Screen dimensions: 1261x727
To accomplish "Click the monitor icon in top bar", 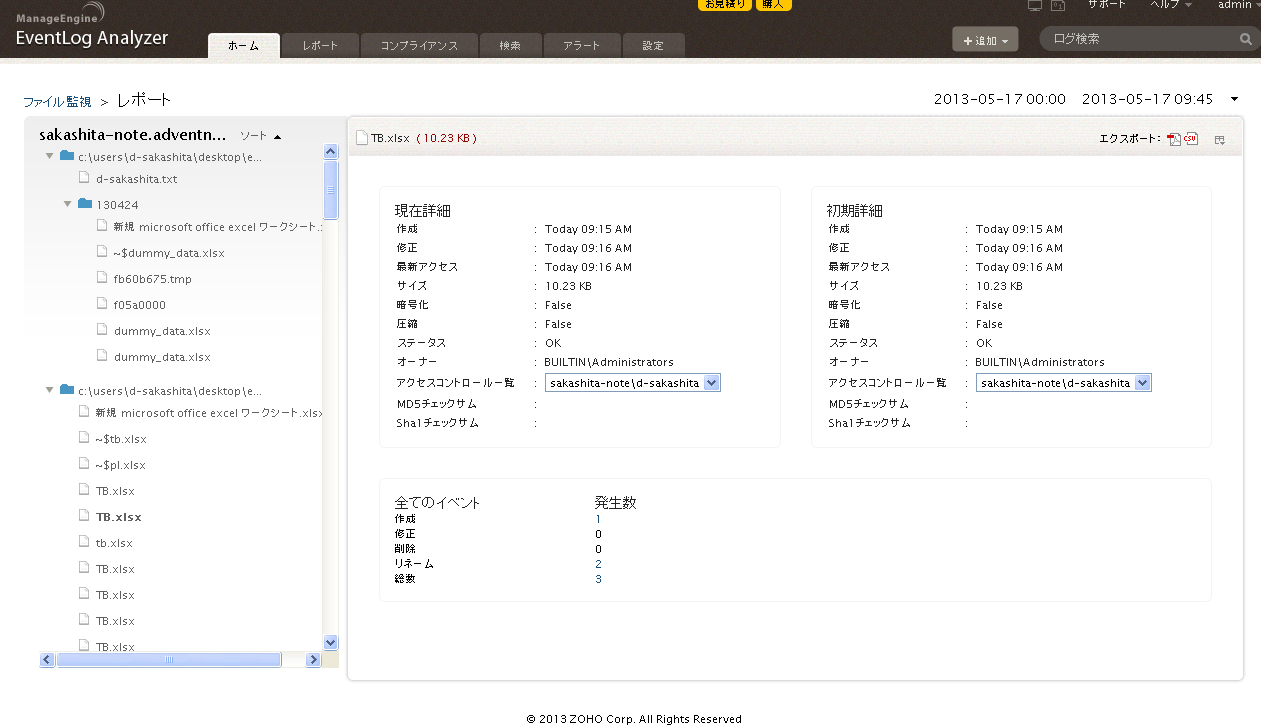I will [x=1035, y=6].
